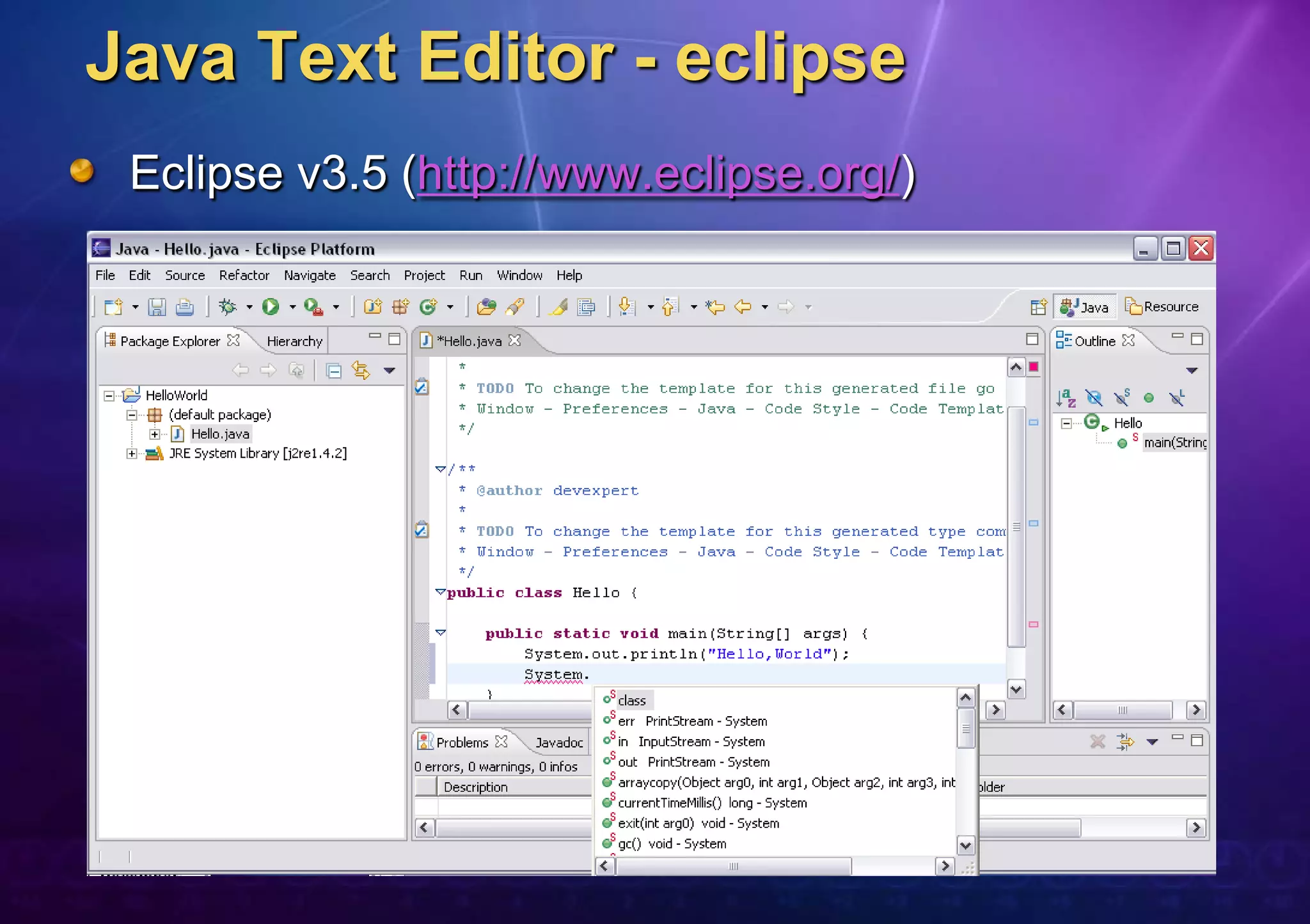Open the Window menu
Viewport: 1310px width, 924px height.
519,276
